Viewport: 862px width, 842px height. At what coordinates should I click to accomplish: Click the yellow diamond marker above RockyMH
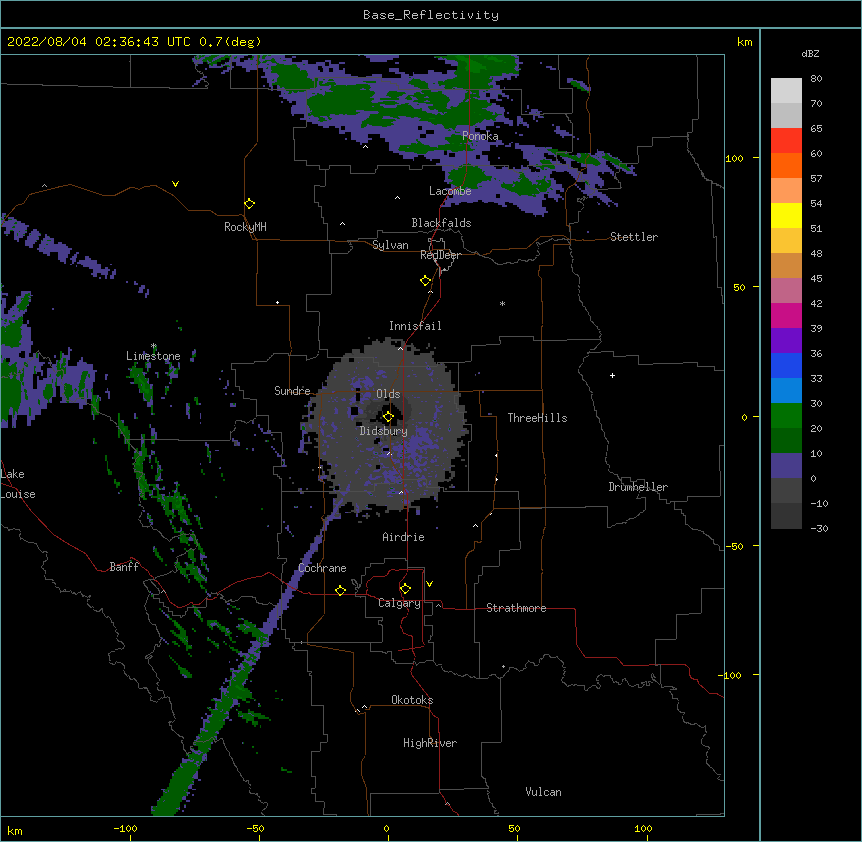249,204
